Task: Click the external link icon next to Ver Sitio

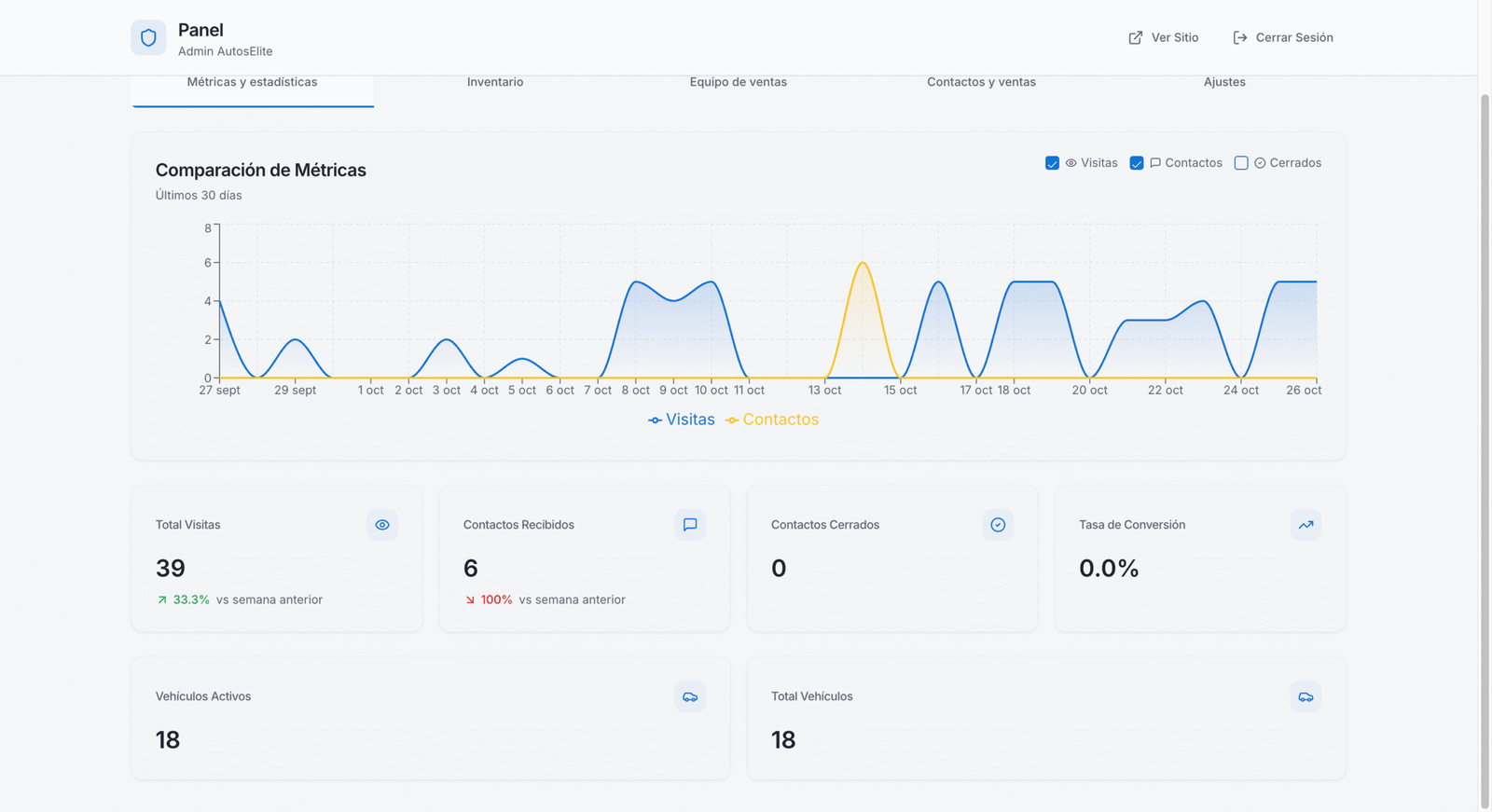Action: click(1135, 38)
